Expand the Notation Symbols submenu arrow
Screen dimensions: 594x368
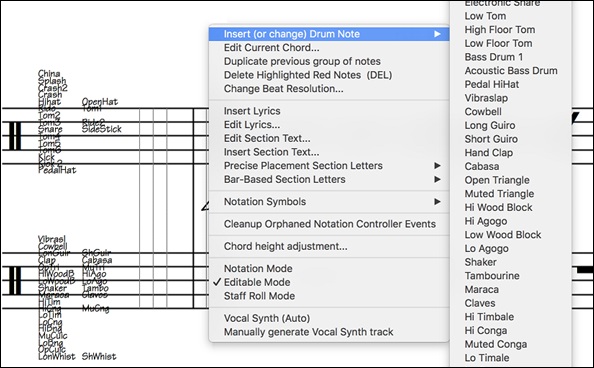coord(437,202)
